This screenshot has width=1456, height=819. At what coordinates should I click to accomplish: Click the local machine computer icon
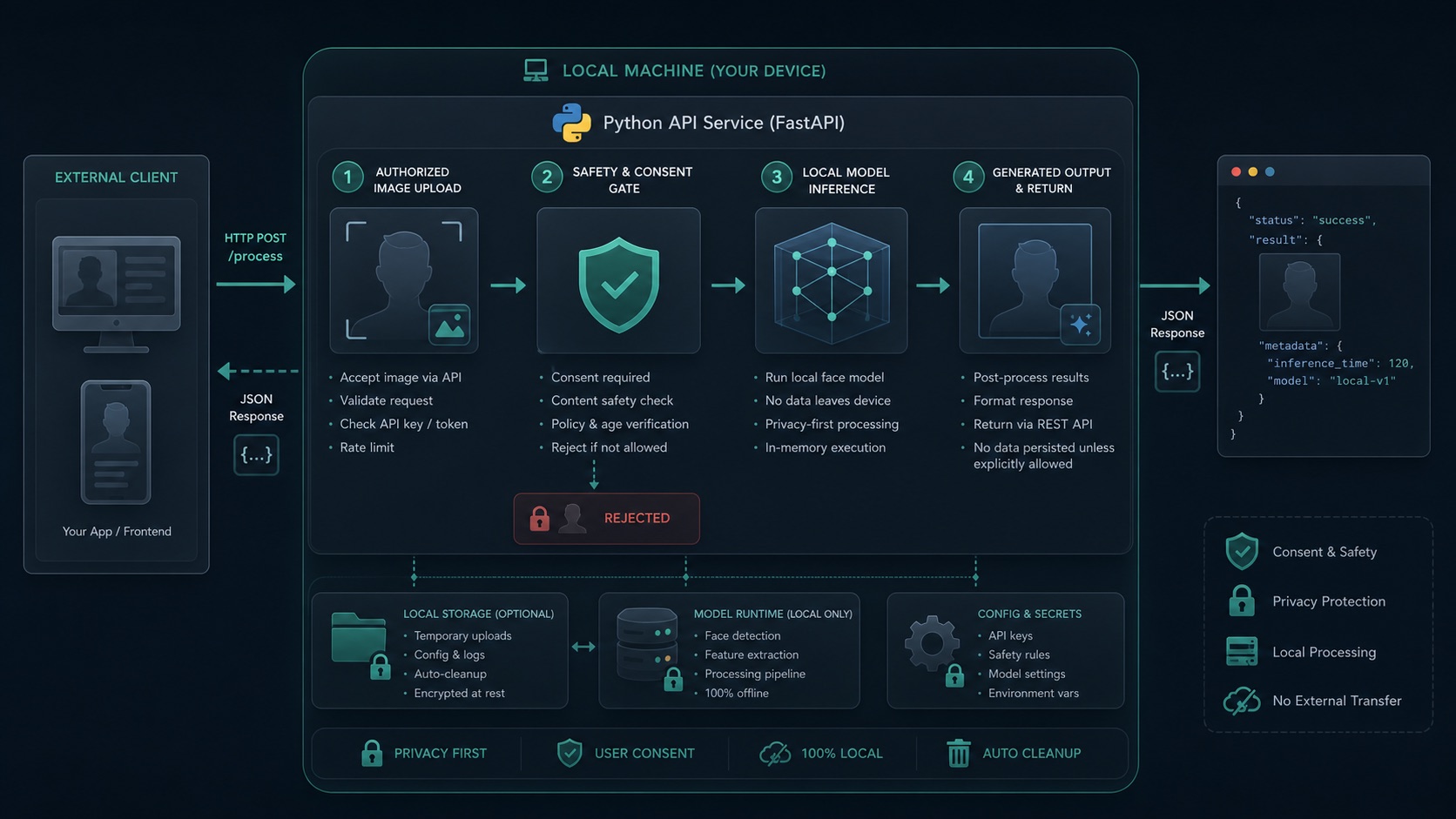[536, 70]
